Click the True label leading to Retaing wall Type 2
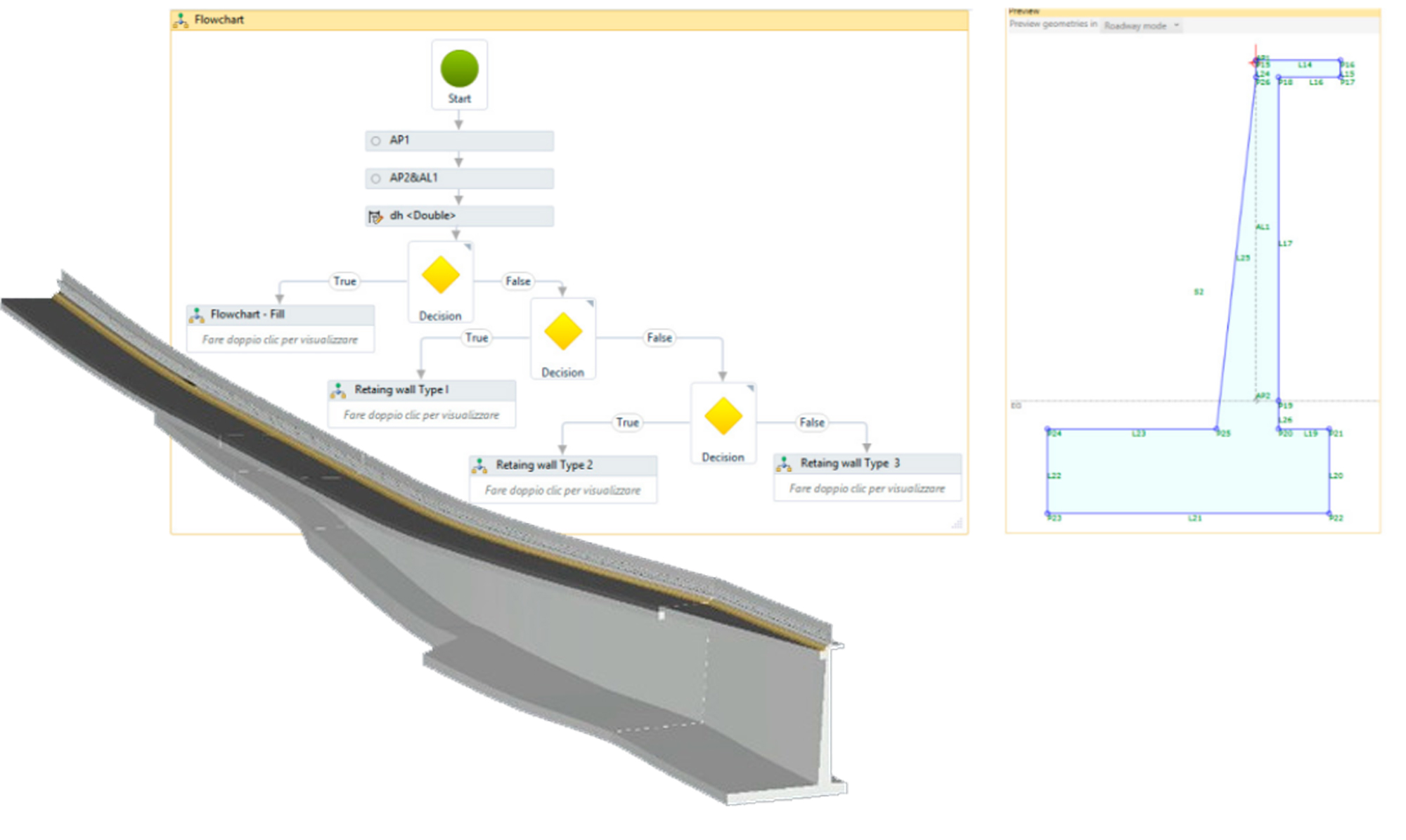Viewport: 1406px width, 840px height. pos(628,422)
